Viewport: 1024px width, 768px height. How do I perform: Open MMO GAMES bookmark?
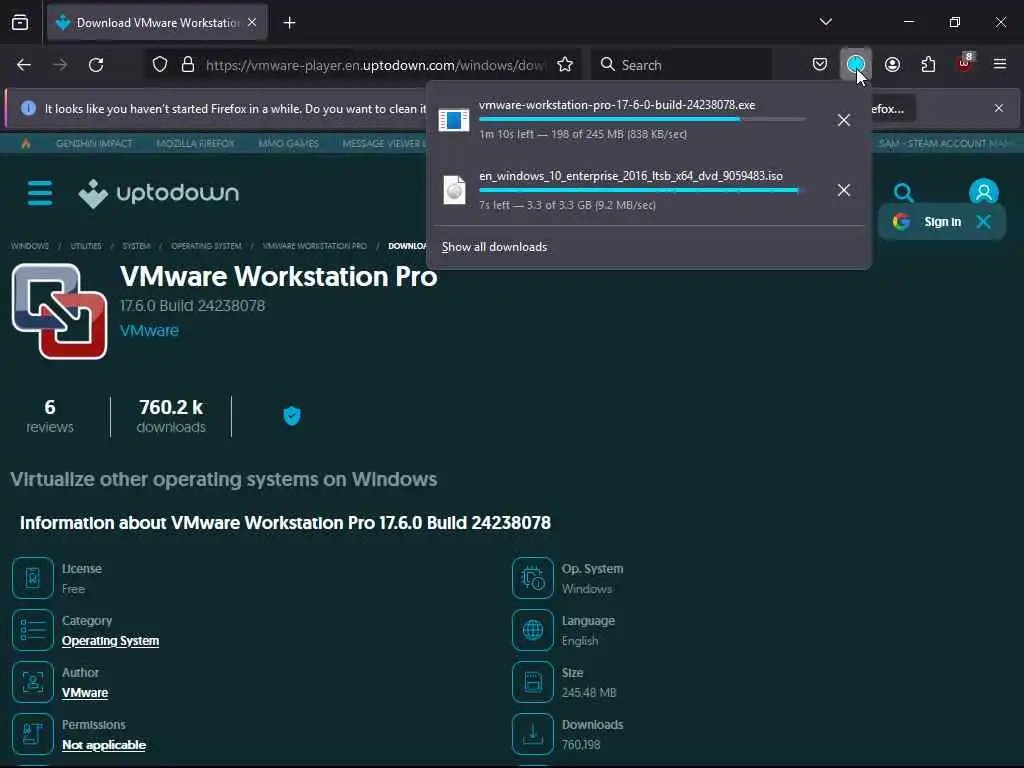tap(288, 143)
